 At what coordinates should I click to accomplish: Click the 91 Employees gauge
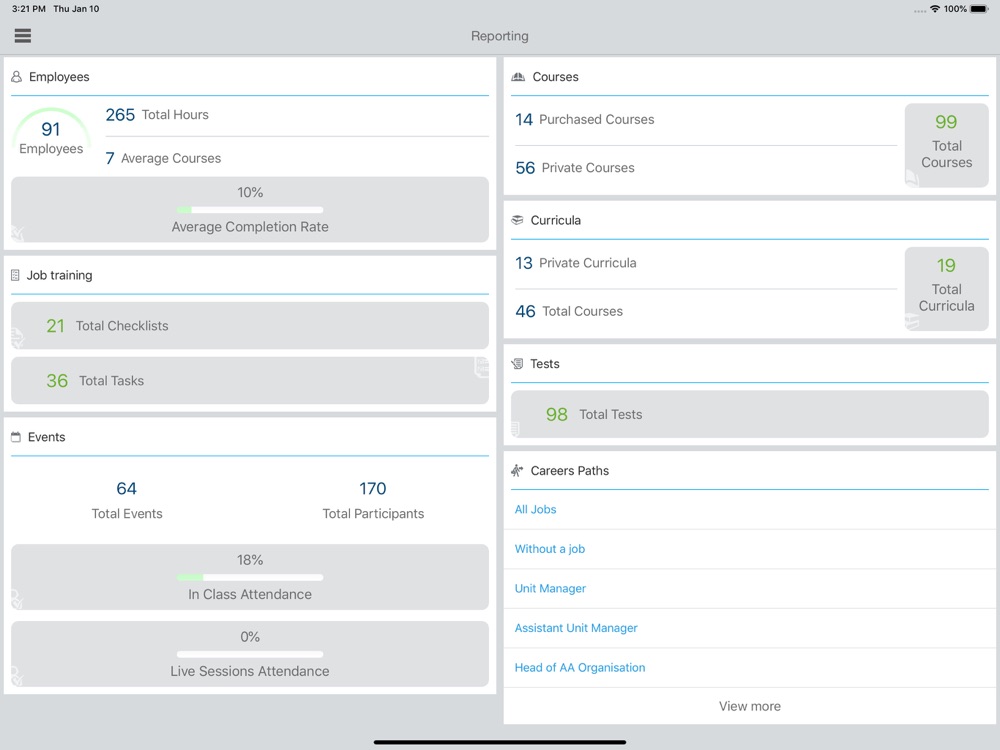51,133
